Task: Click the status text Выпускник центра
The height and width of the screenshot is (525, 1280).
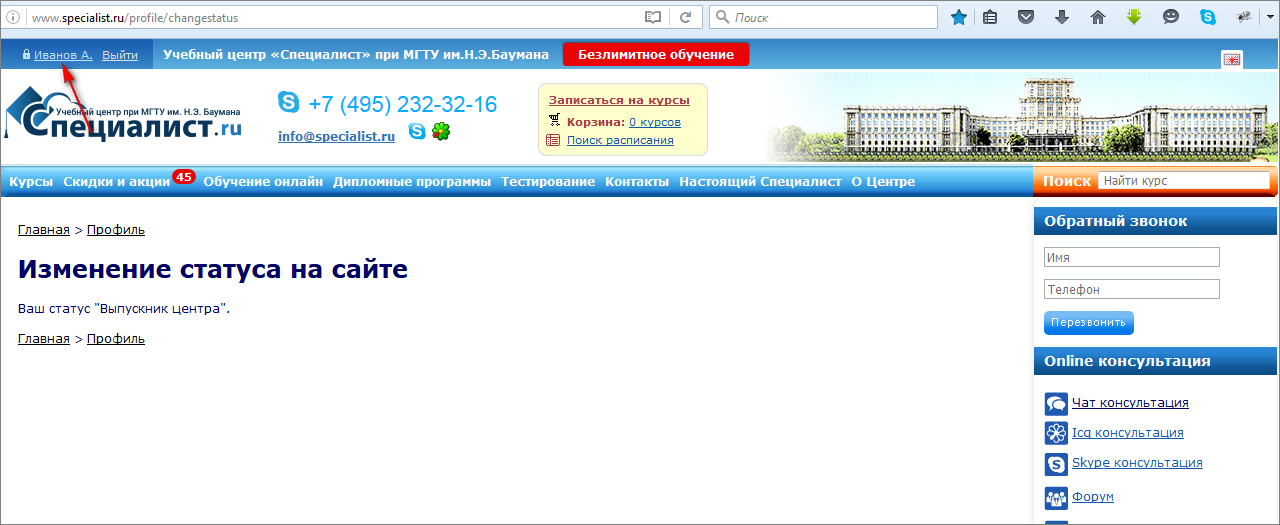Action: coord(161,309)
